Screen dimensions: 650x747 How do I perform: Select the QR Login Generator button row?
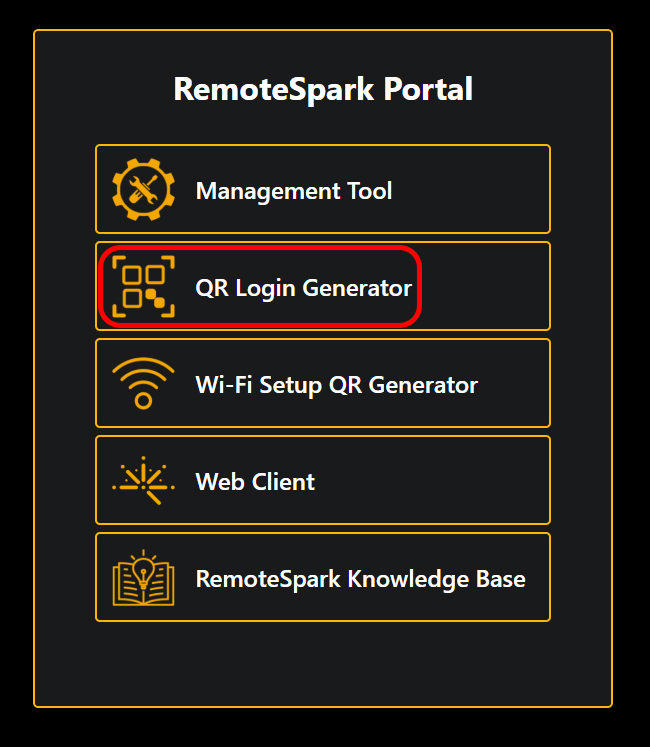(x=323, y=286)
